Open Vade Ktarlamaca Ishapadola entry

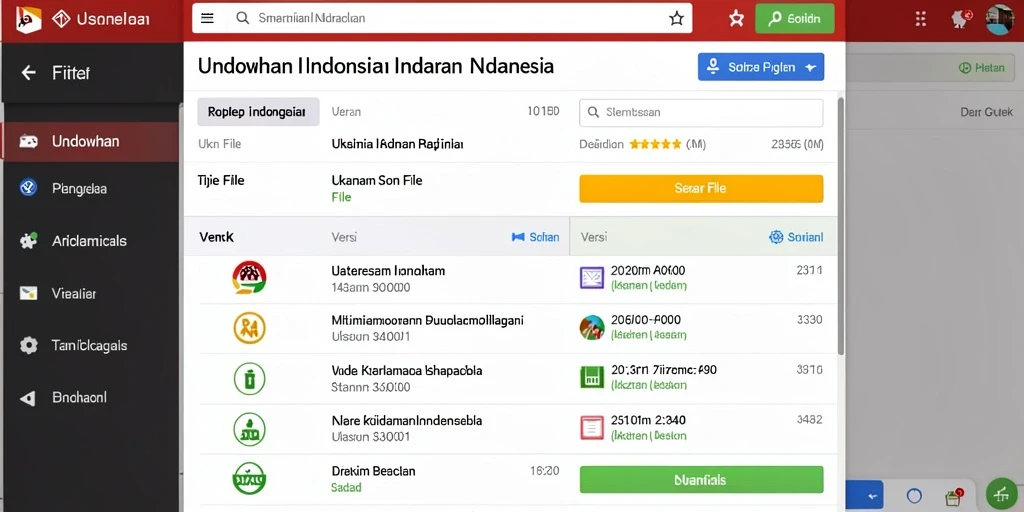(407, 371)
